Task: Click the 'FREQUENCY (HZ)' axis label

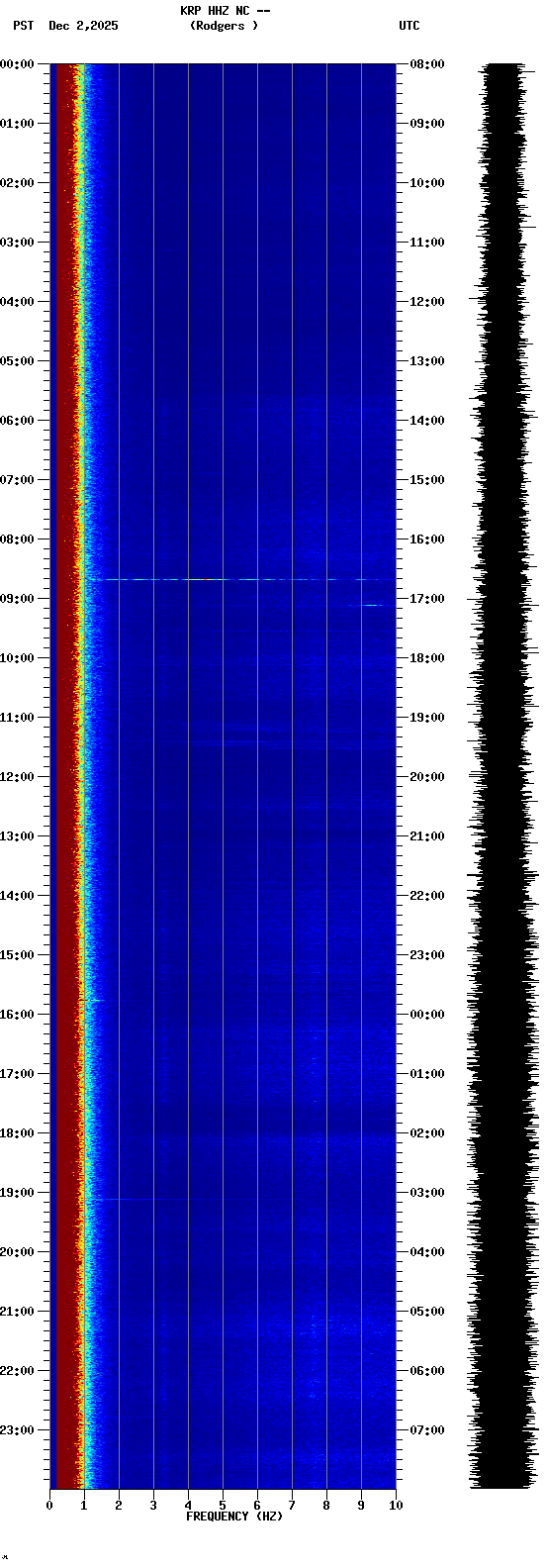Action: 234,1517
